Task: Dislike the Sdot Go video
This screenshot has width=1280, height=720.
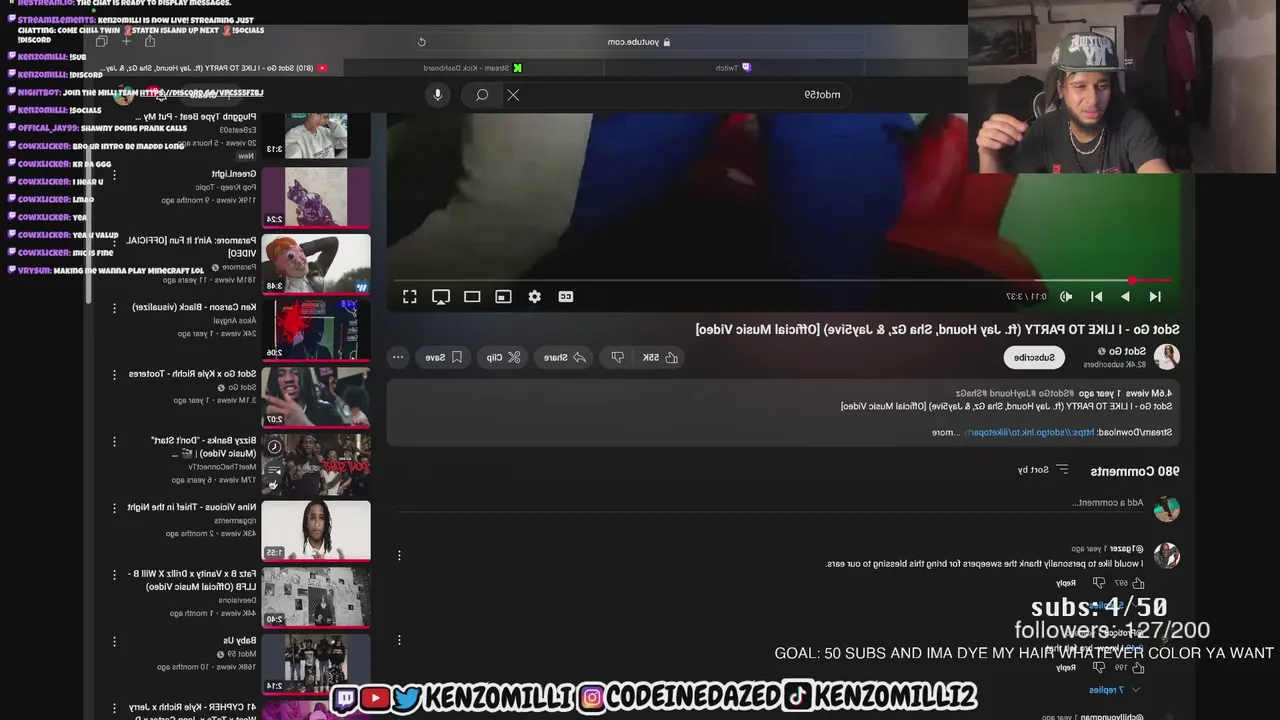Action: click(x=618, y=357)
